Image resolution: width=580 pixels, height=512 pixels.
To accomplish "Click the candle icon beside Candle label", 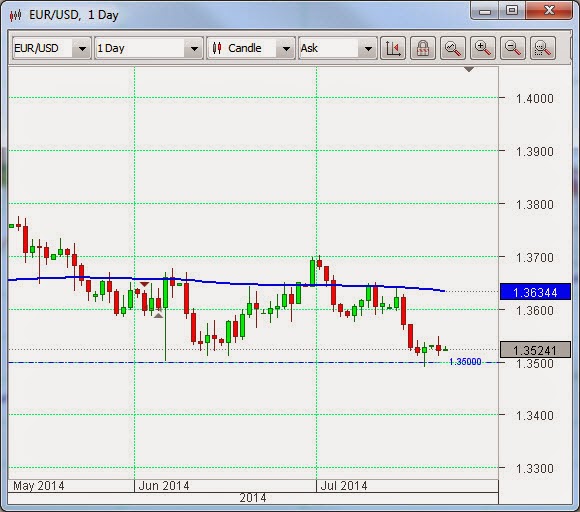I will pyautogui.click(x=217, y=48).
